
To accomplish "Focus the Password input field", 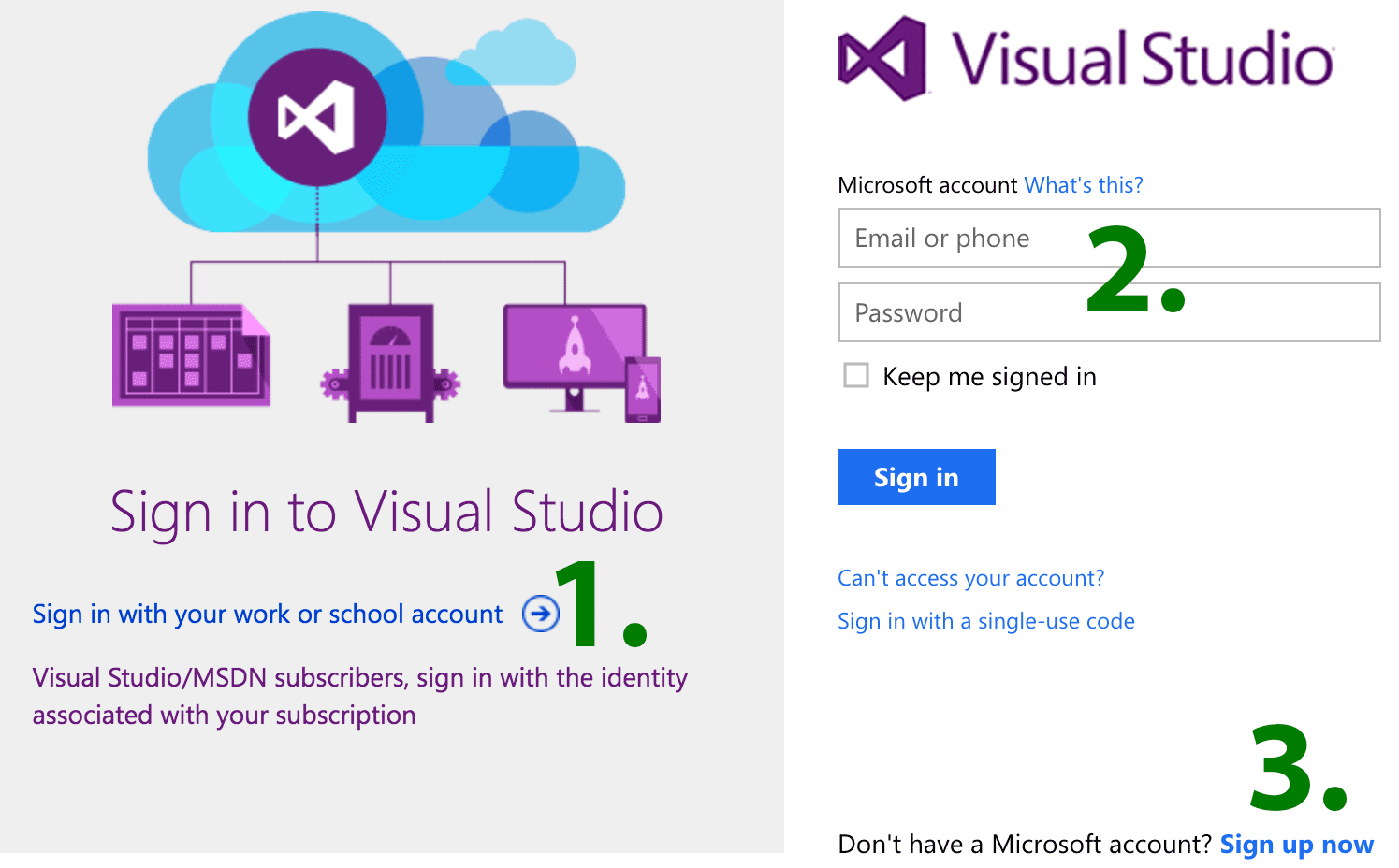I will (x=1109, y=312).
